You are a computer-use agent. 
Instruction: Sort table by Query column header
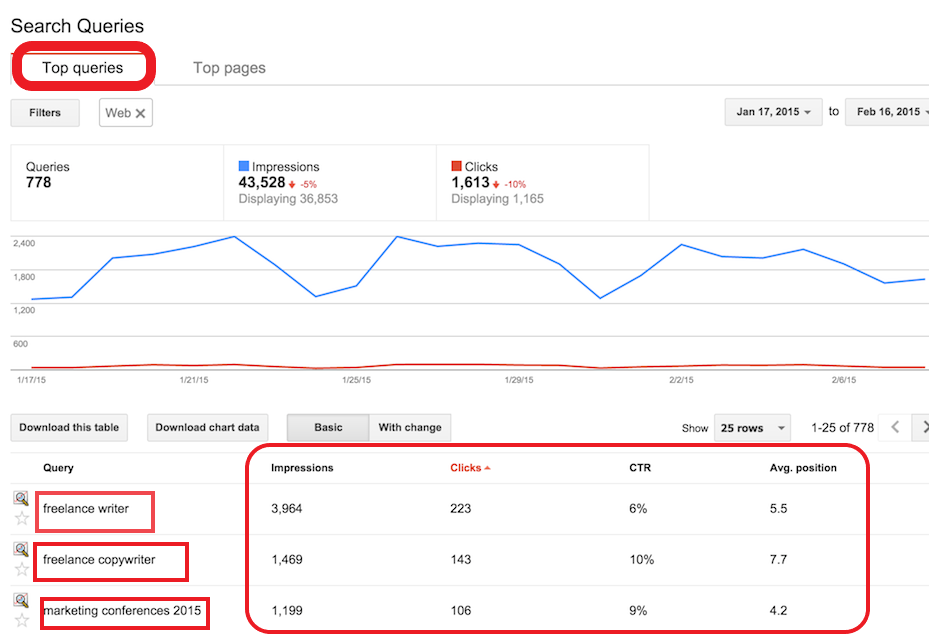pos(58,468)
